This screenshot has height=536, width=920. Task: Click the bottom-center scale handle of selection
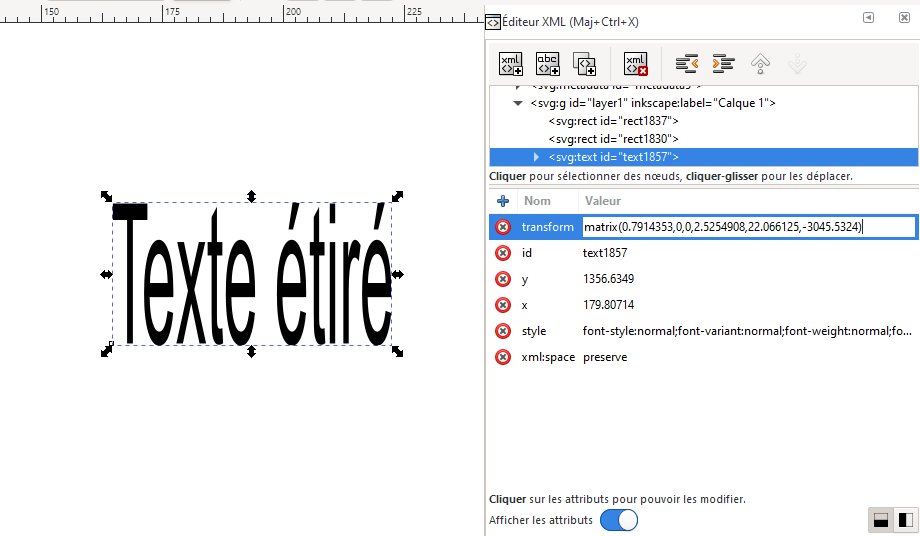[x=251, y=351]
